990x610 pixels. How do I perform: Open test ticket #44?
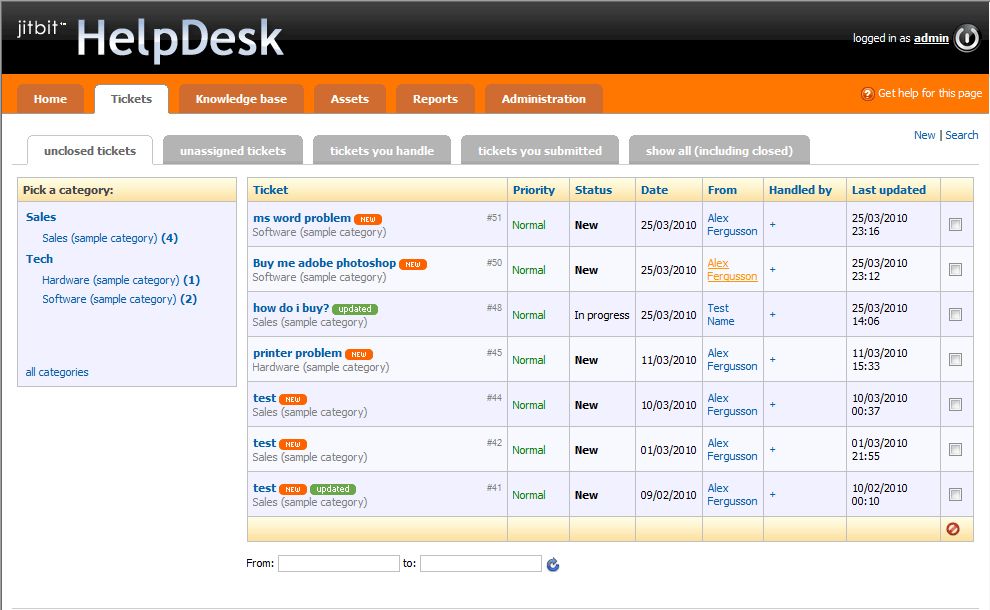[x=265, y=398]
